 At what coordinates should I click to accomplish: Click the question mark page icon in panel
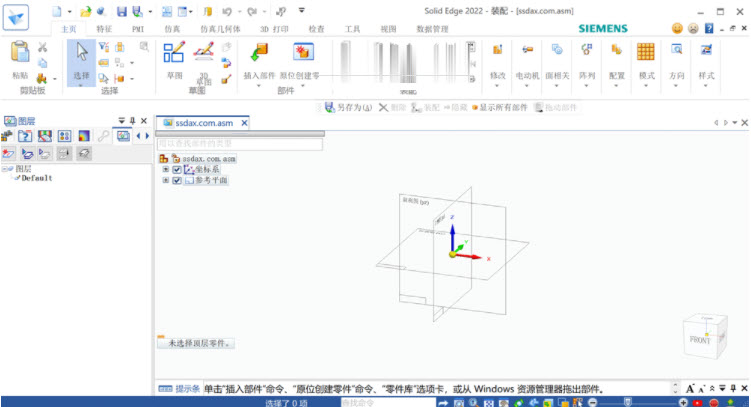tap(25, 136)
